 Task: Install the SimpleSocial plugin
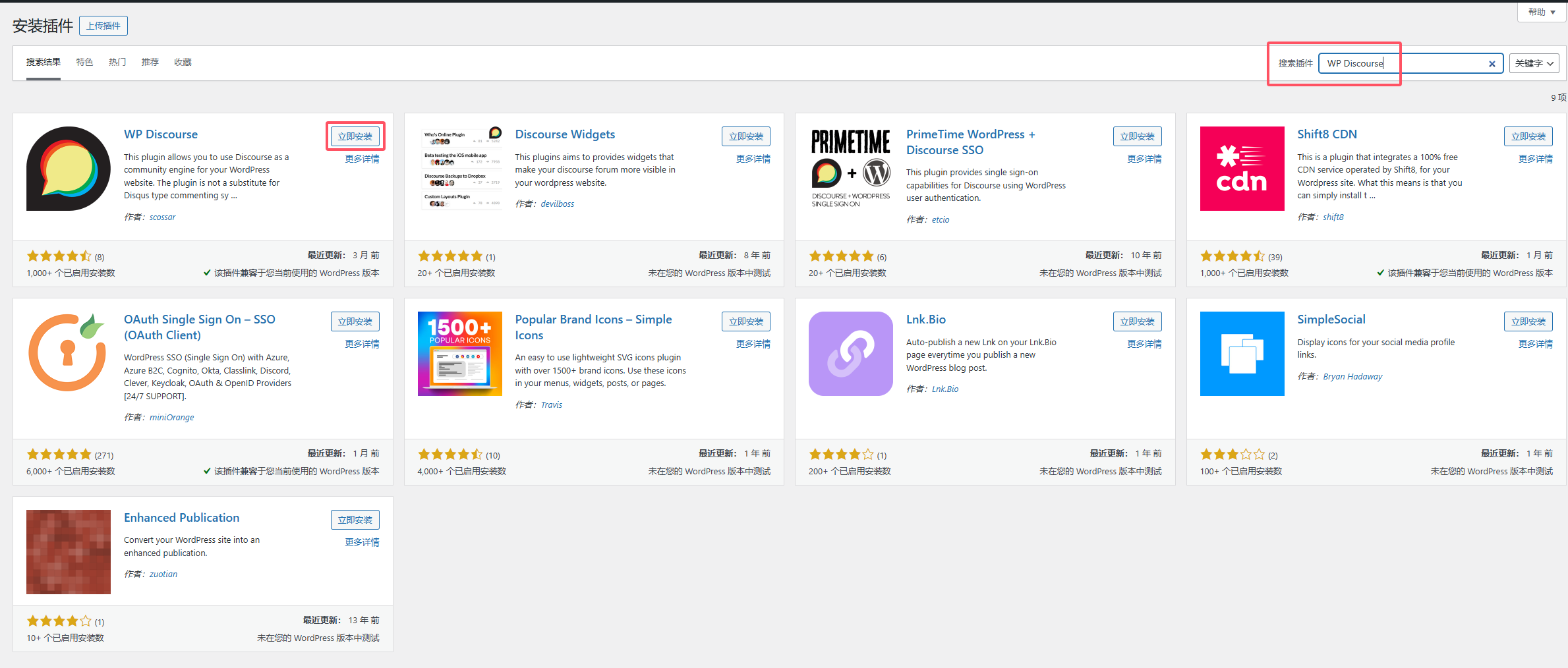[1528, 321]
